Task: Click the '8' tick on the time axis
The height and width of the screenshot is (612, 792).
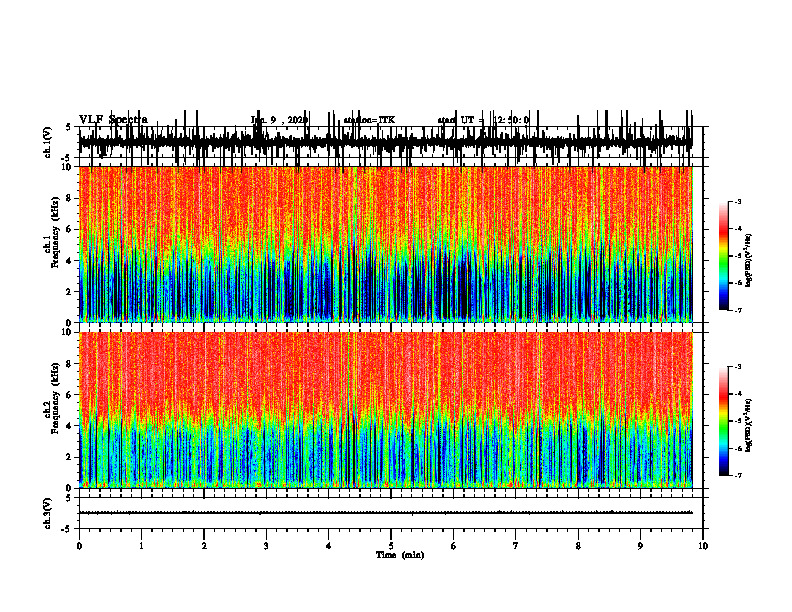Action: [578, 546]
